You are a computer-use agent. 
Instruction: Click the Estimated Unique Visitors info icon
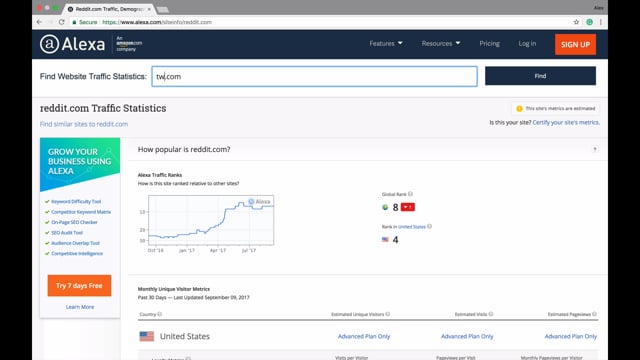coord(388,314)
